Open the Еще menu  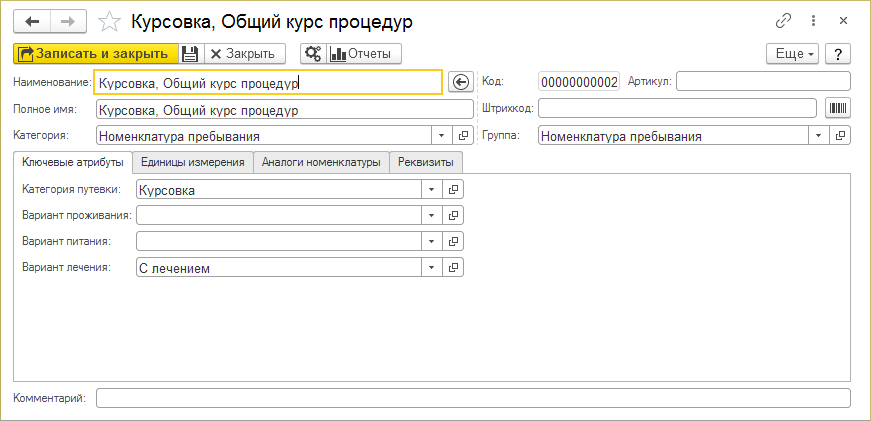[x=792, y=53]
